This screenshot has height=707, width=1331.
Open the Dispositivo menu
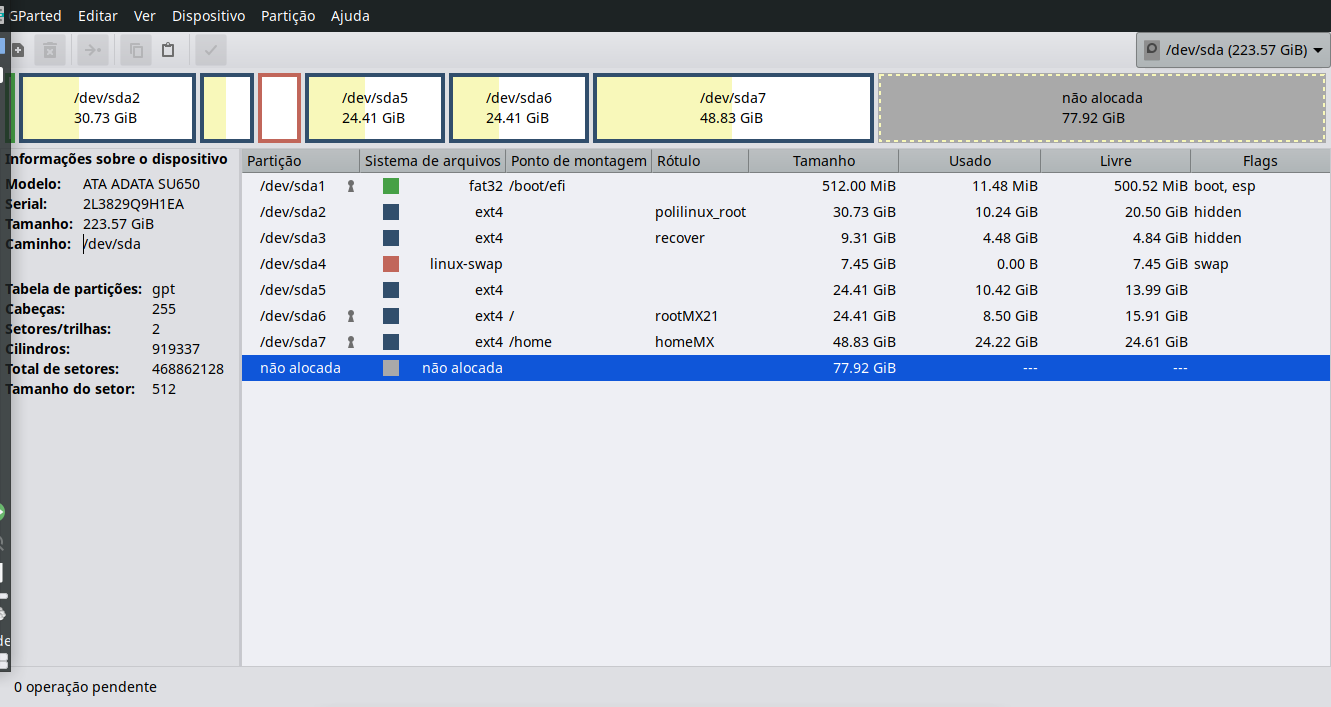point(208,16)
